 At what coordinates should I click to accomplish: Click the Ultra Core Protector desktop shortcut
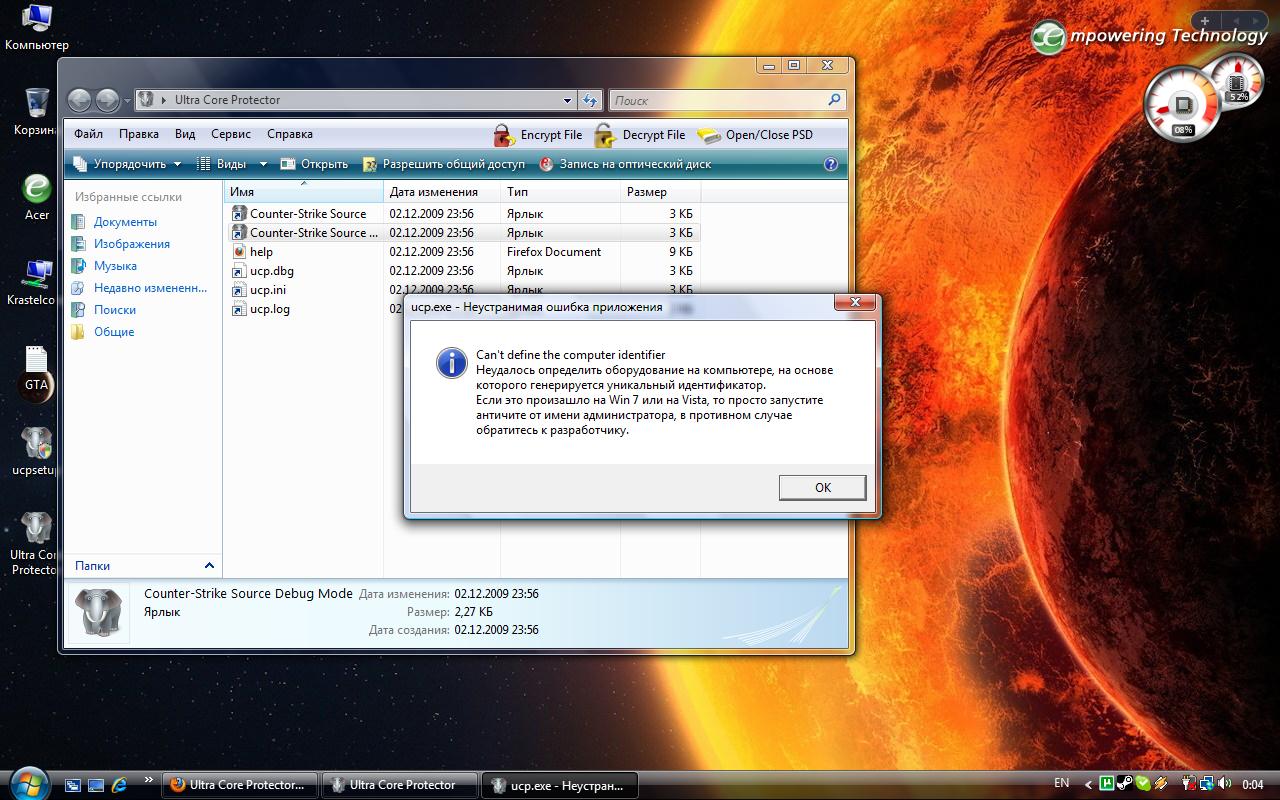tap(34, 544)
